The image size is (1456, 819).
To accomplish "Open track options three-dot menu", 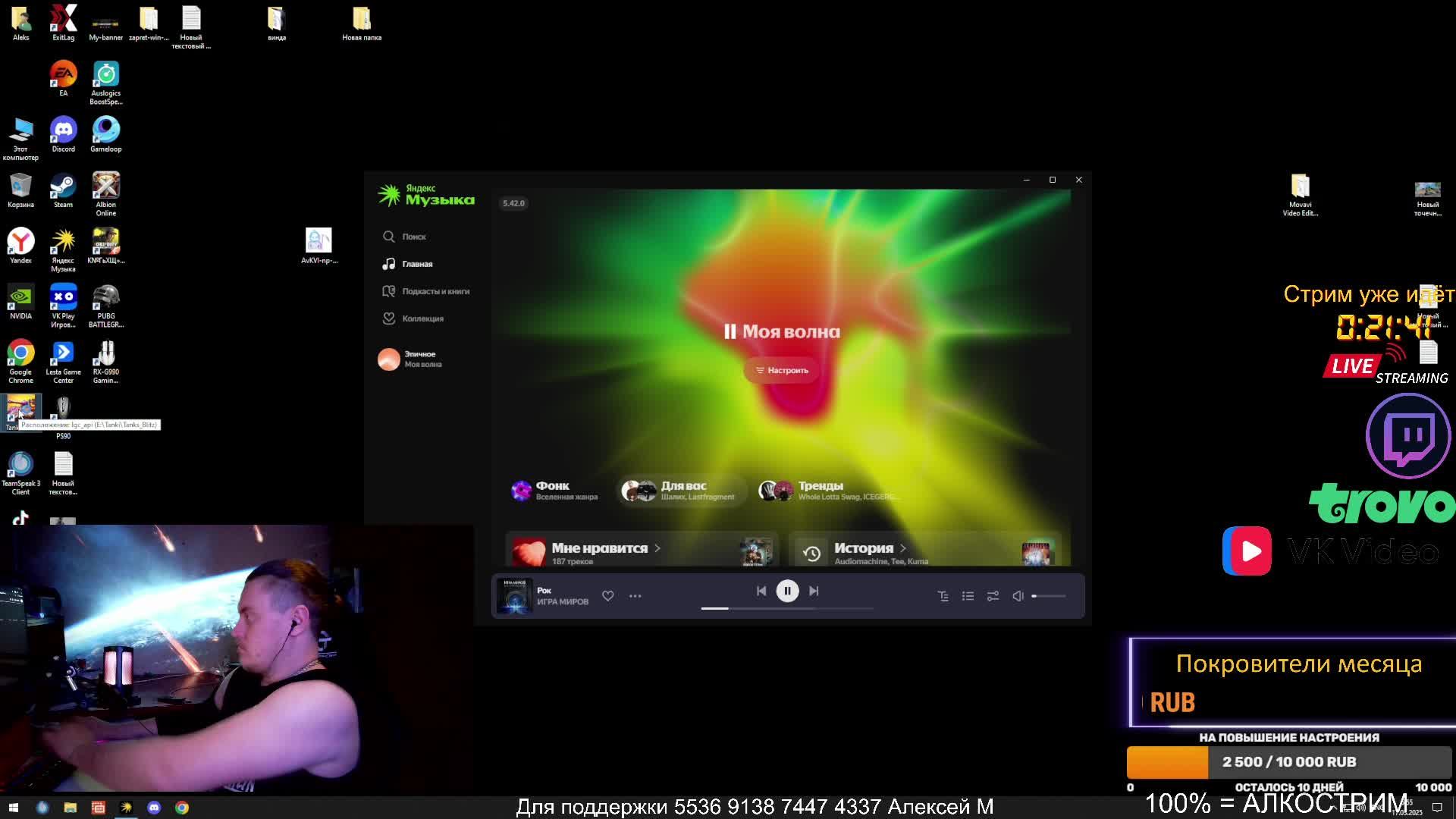I will [635, 596].
